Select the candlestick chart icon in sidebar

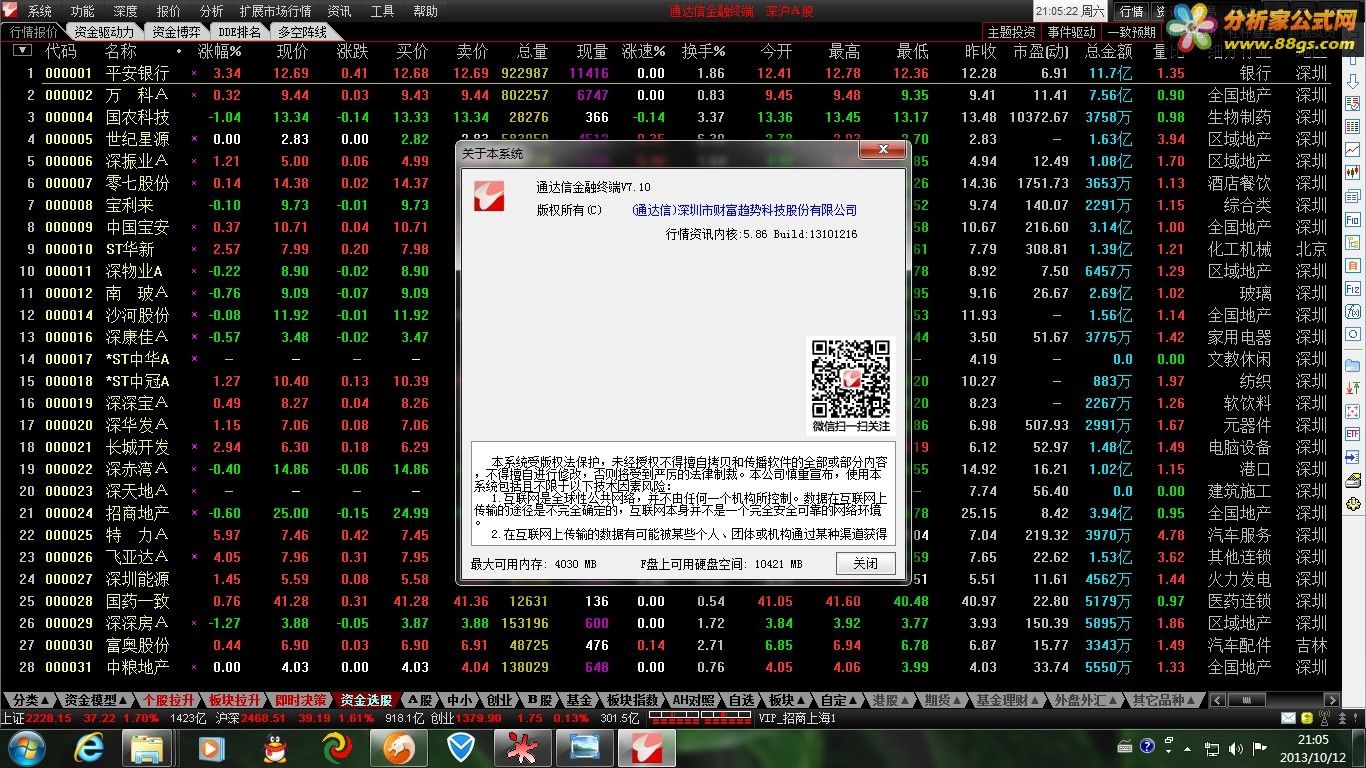pyautogui.click(x=1353, y=172)
